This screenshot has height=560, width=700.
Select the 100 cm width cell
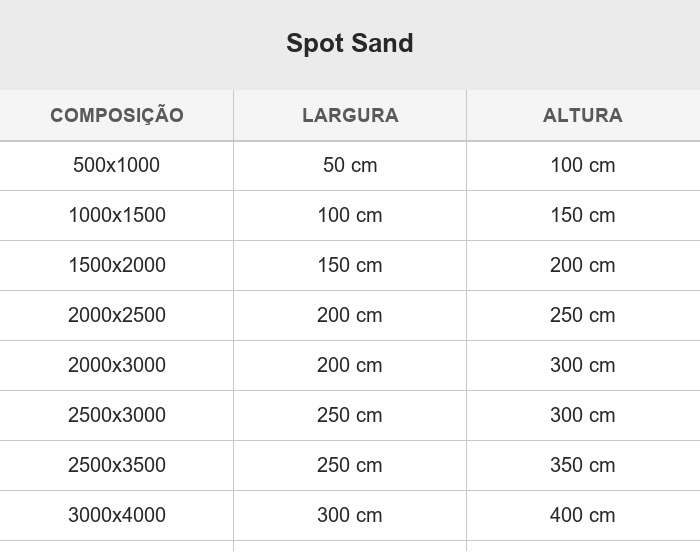click(350, 216)
